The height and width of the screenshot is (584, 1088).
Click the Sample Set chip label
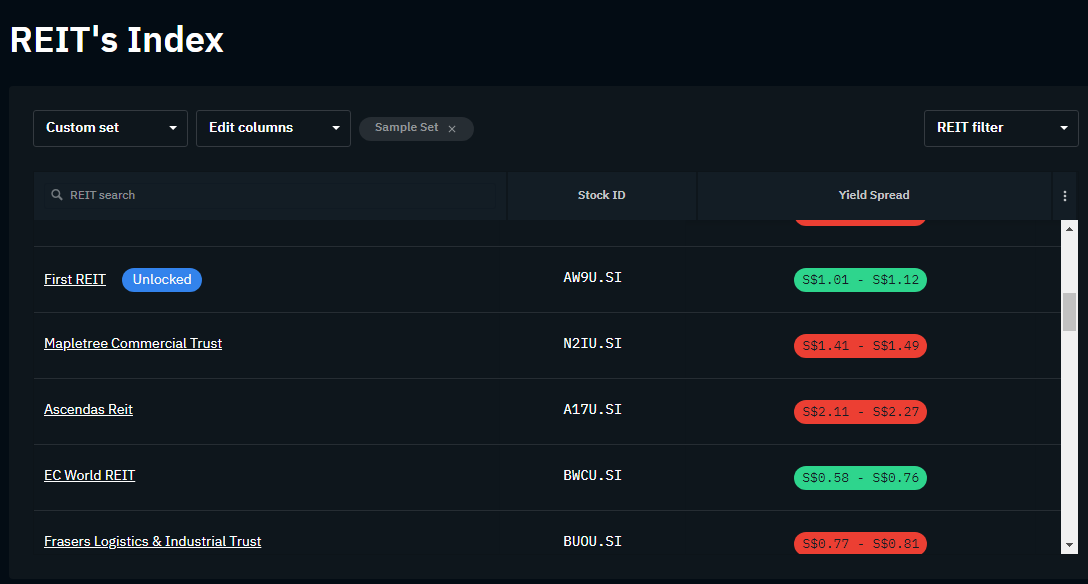click(406, 128)
